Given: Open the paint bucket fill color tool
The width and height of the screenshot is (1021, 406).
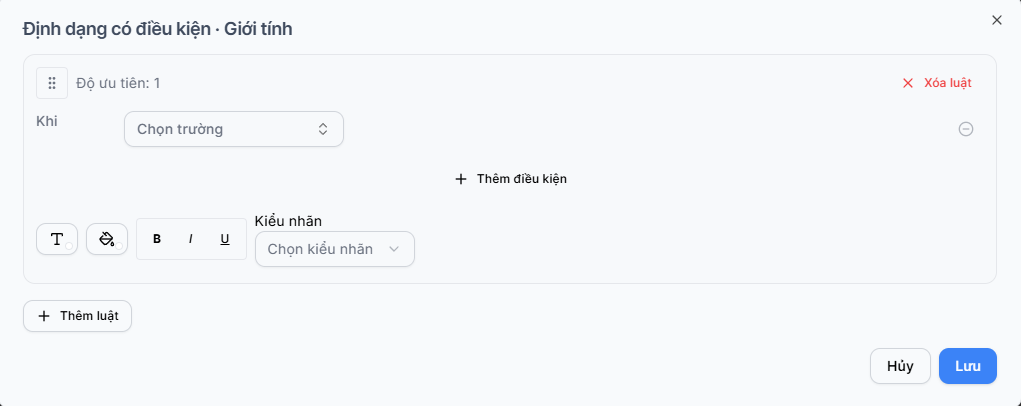Looking at the screenshot, I should tap(107, 239).
